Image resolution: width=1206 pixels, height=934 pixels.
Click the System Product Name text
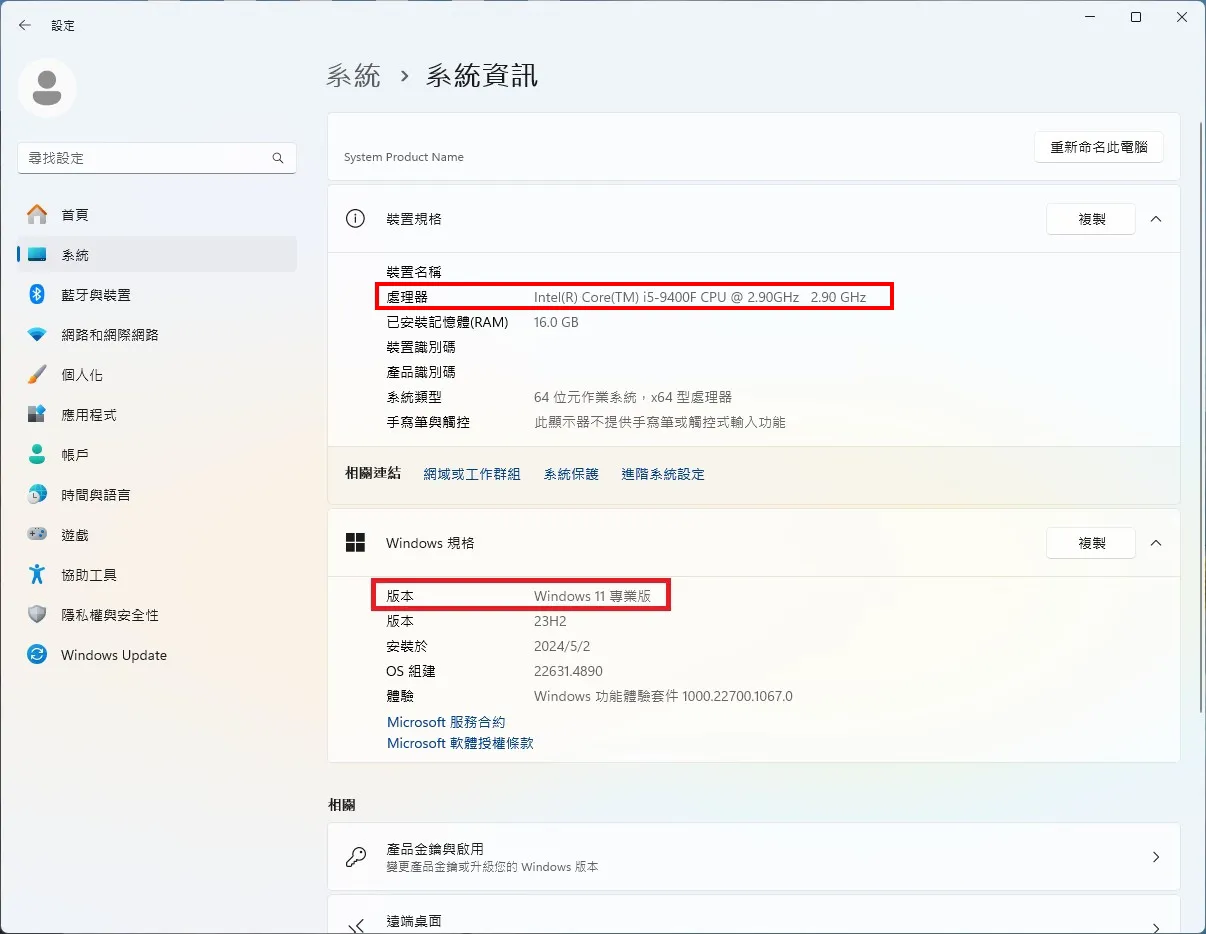click(x=404, y=157)
